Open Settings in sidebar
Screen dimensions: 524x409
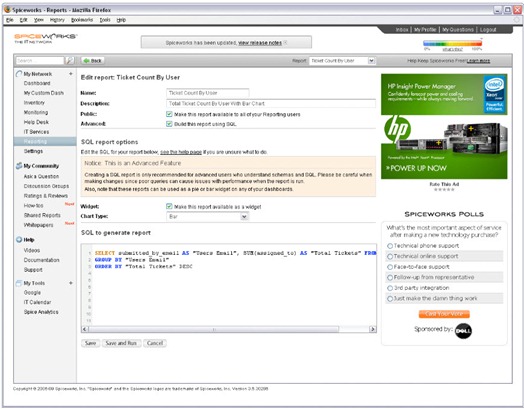tap(33, 151)
